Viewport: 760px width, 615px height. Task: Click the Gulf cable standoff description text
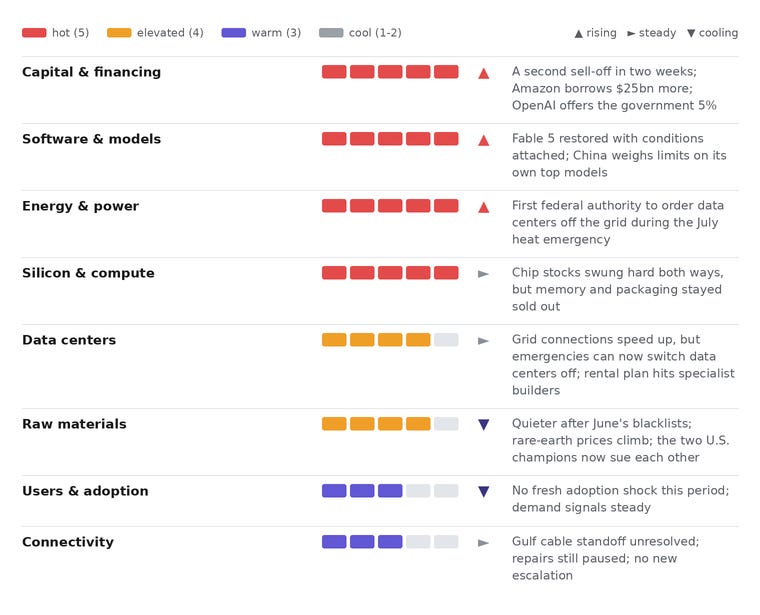tap(605, 558)
